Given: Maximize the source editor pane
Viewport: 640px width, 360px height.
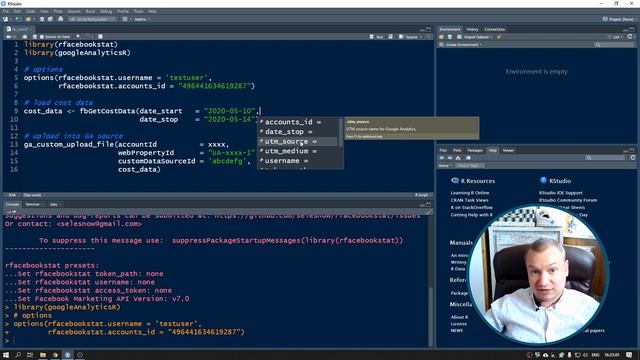Looking at the screenshot, I should pyautogui.click(x=429, y=29).
